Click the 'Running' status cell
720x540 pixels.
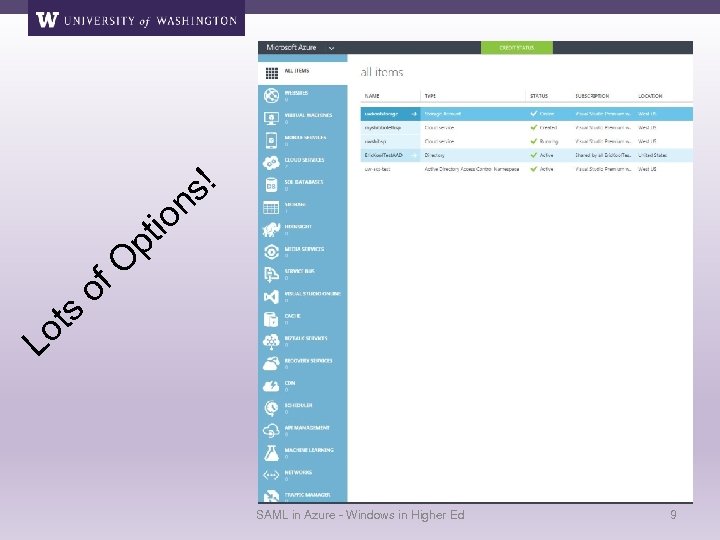click(545, 141)
